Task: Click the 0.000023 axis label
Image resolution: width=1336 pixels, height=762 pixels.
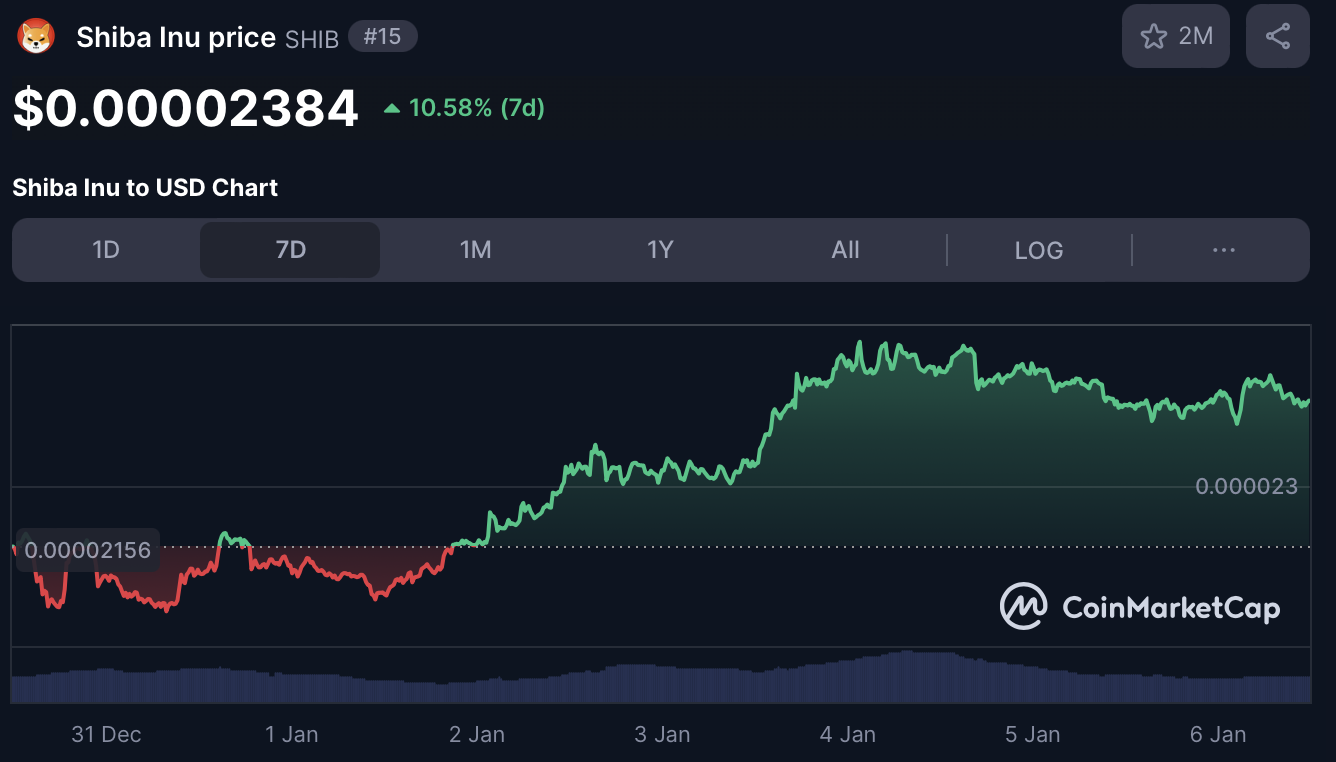Action: 1246,487
